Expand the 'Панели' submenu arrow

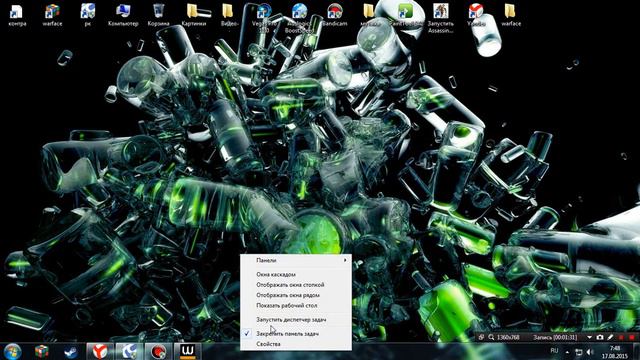pos(345,260)
